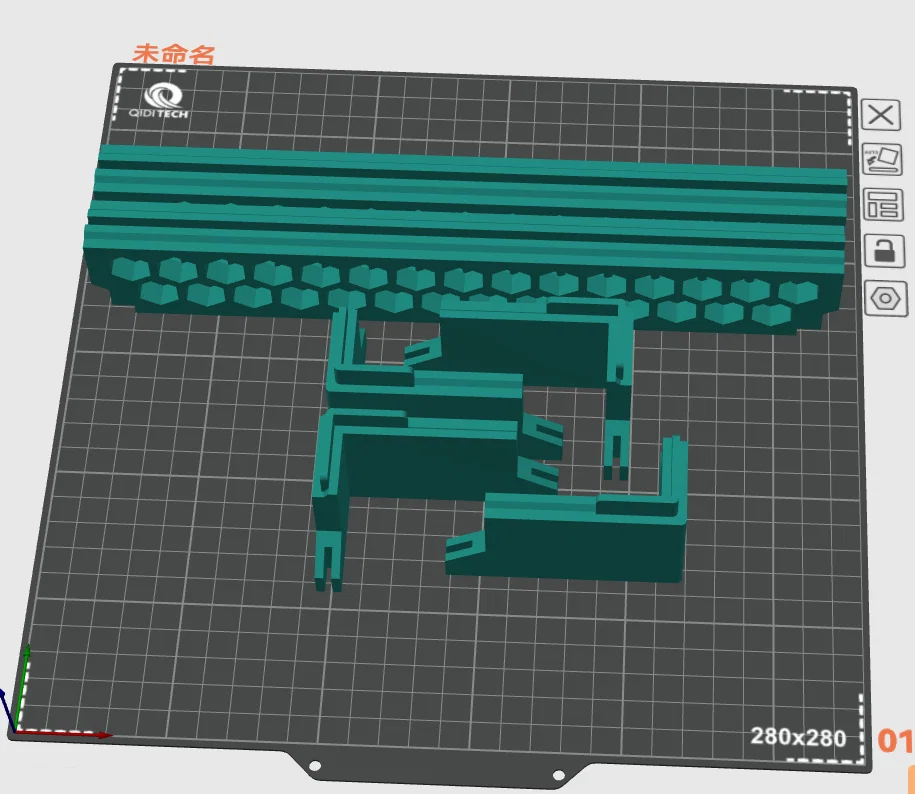Click the 280x280 bed size label
The height and width of the screenshot is (794, 915).
point(798,737)
